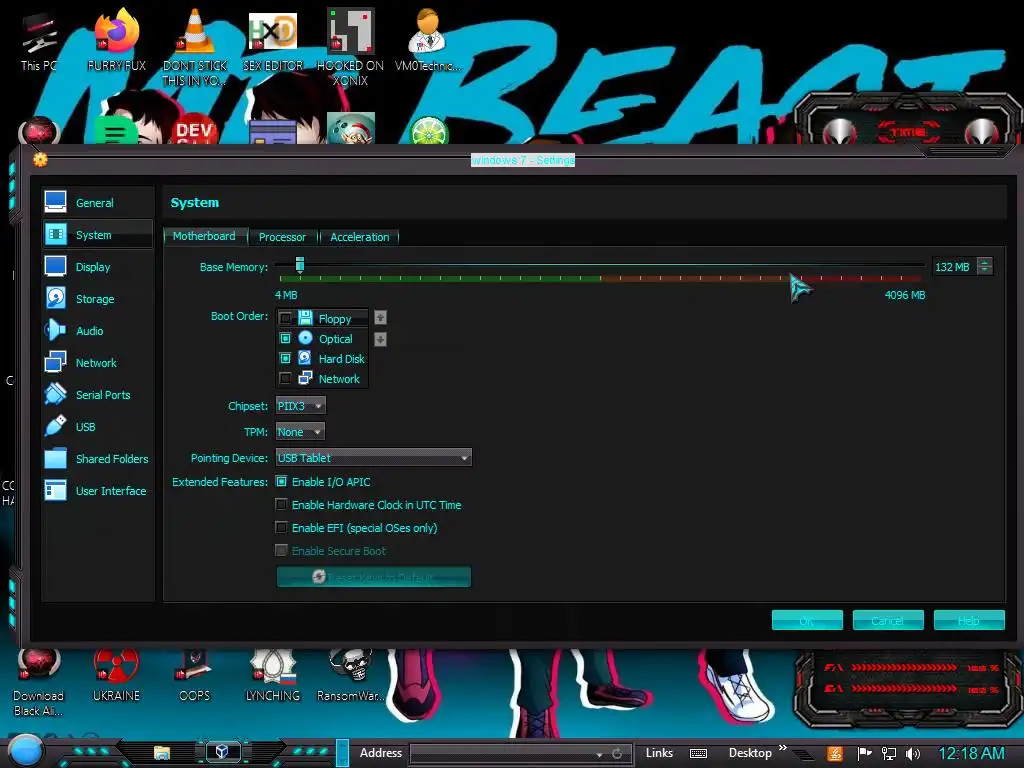Open Chipset PIIX3 dropdown

300,406
